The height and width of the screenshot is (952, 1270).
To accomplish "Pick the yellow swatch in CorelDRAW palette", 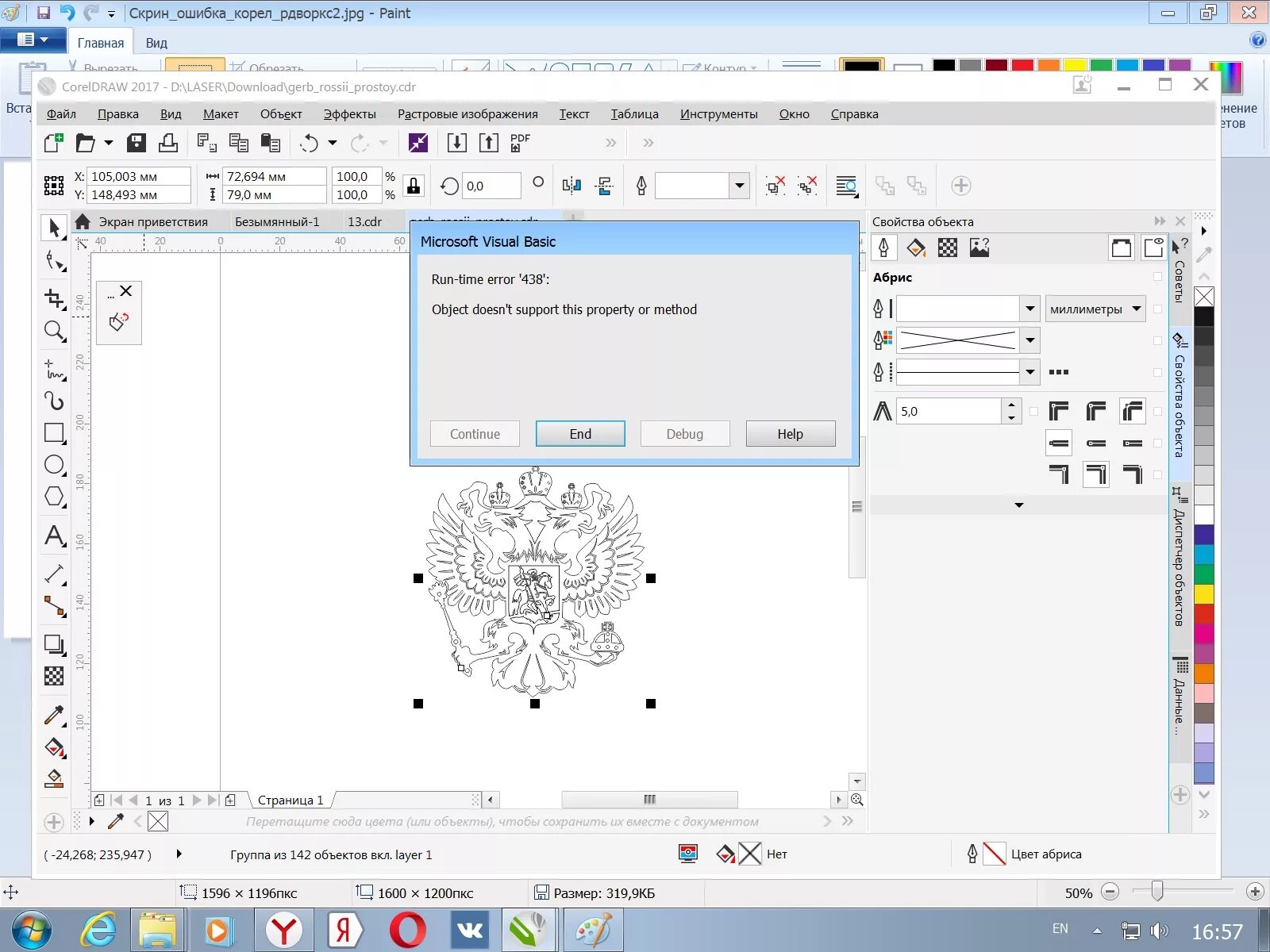I will point(1204,594).
